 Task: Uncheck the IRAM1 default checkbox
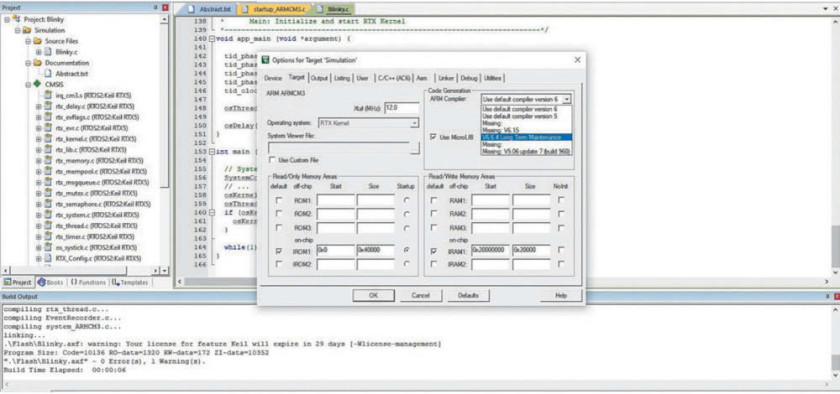[x=433, y=250]
